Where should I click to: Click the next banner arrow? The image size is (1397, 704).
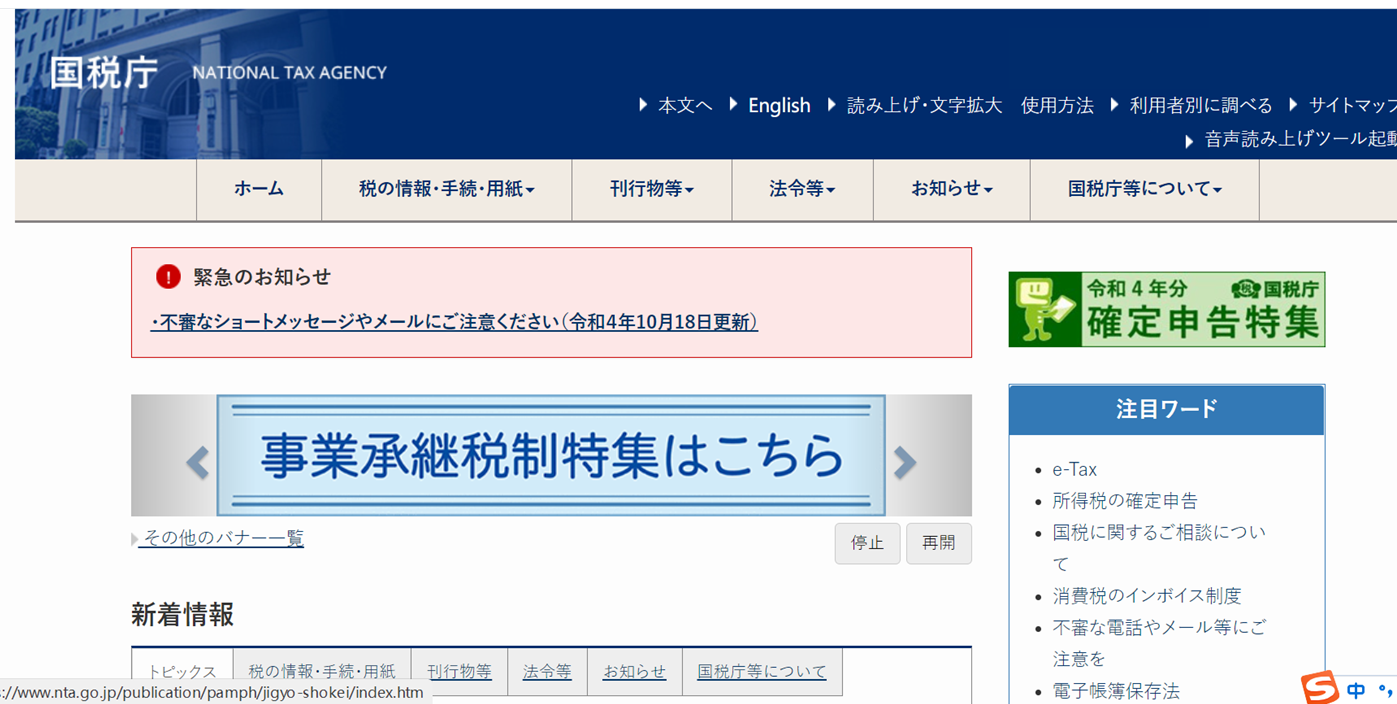point(905,461)
